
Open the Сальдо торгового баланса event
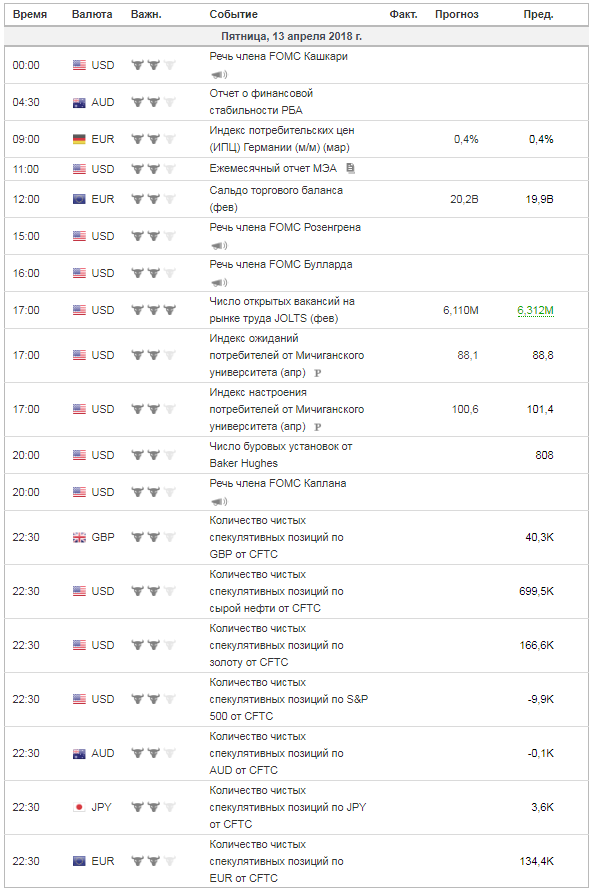[276, 199]
